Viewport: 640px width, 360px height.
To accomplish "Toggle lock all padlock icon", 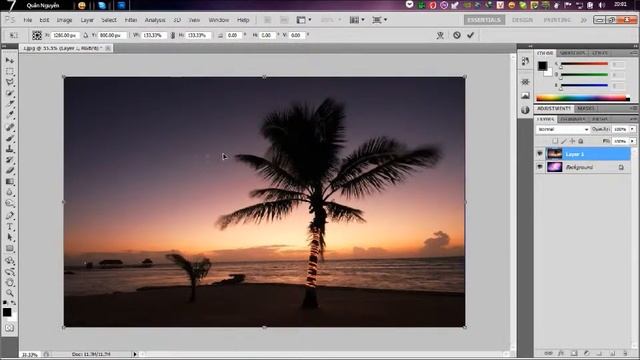I will click(x=581, y=141).
